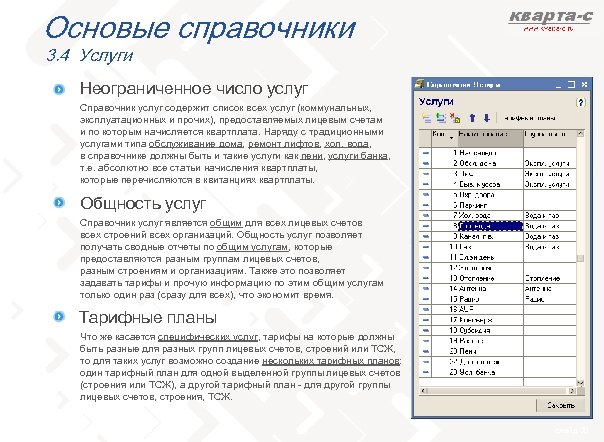Click the row marker icon for Радио
Screen dimensions: 604x442
(x=425, y=299)
